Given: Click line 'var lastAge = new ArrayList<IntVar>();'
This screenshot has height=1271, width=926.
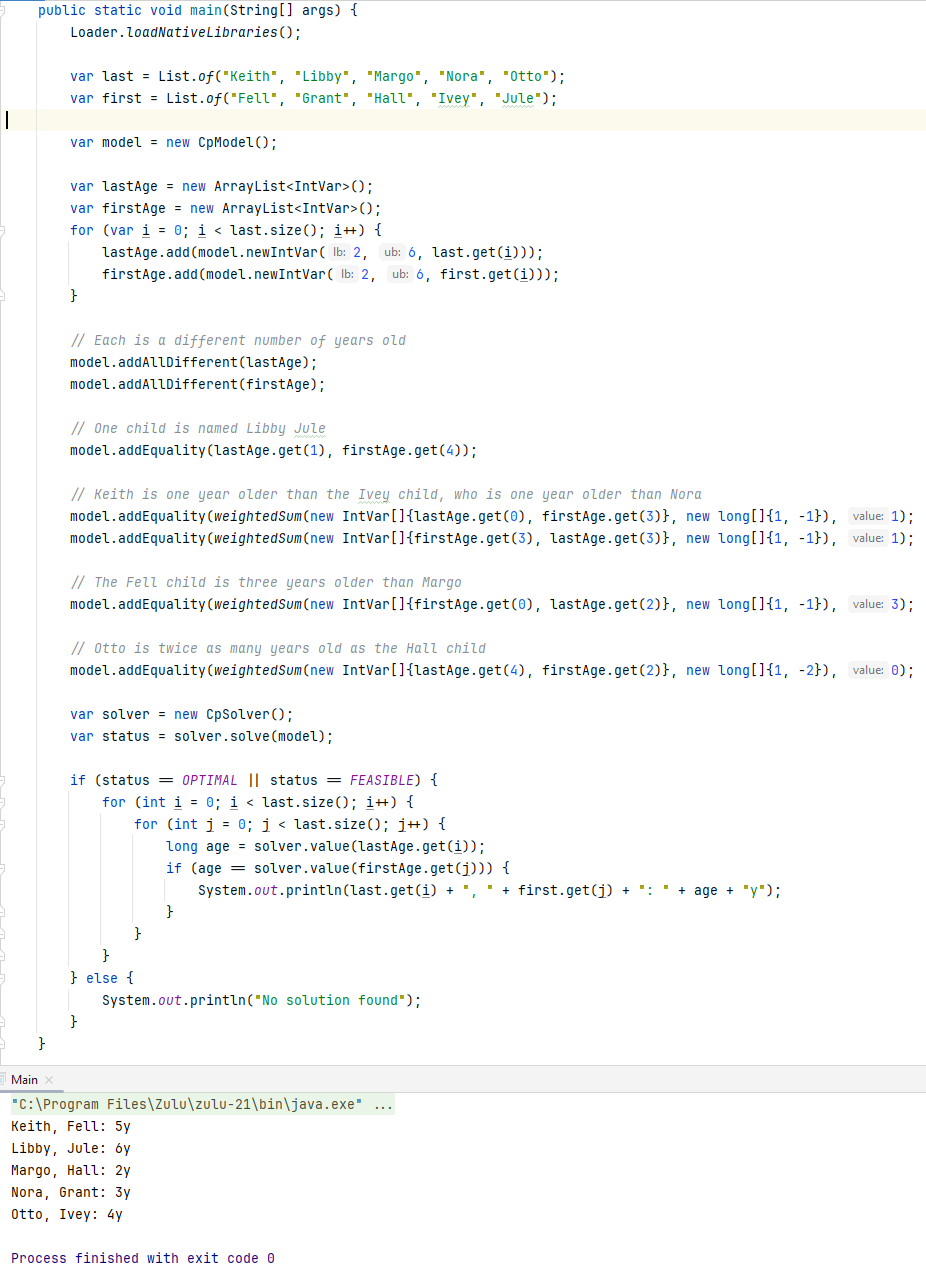Looking at the screenshot, I should click(222, 186).
